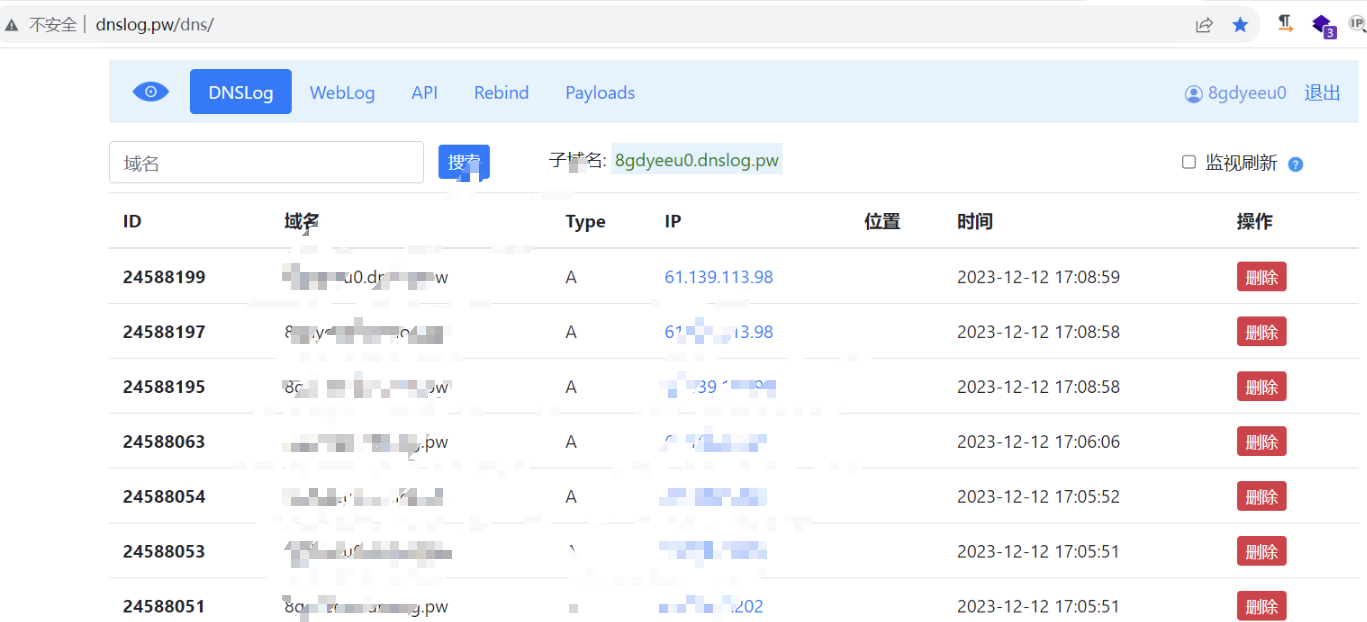
Task: Click IP link 61.139.113.98 in first row
Action: [x=718, y=277]
